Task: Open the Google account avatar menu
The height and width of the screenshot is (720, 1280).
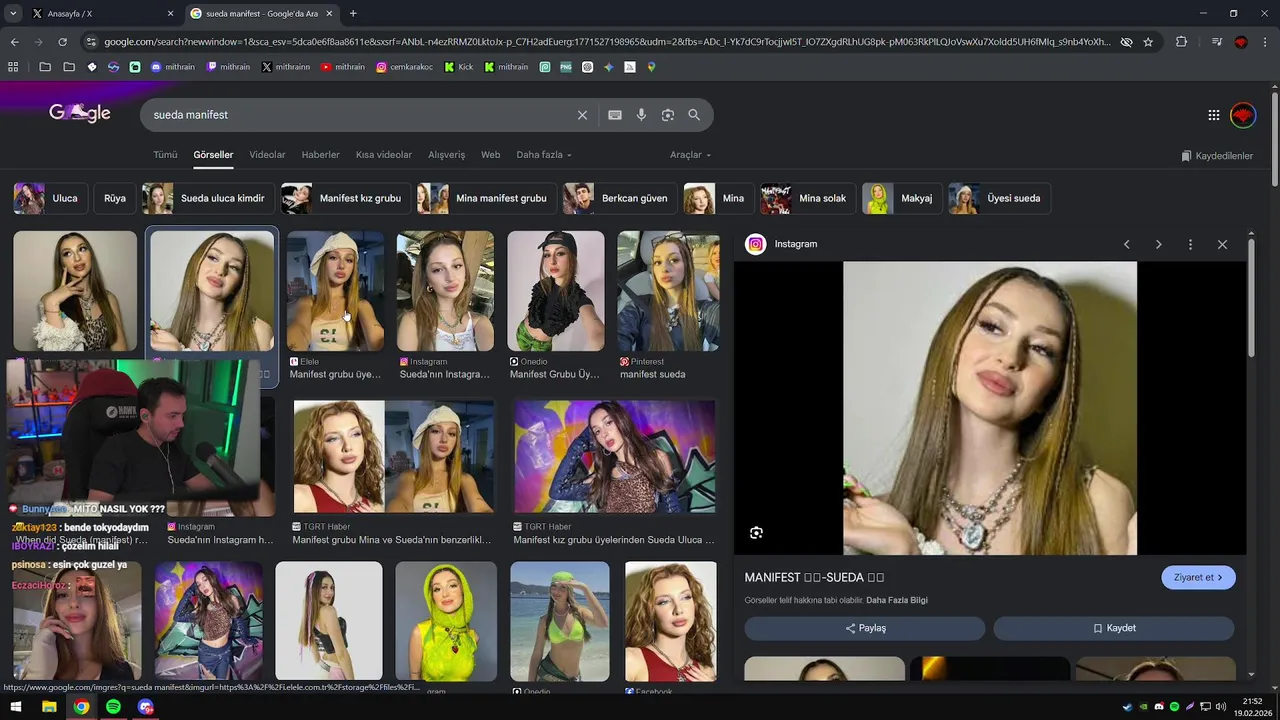Action: [x=1243, y=115]
